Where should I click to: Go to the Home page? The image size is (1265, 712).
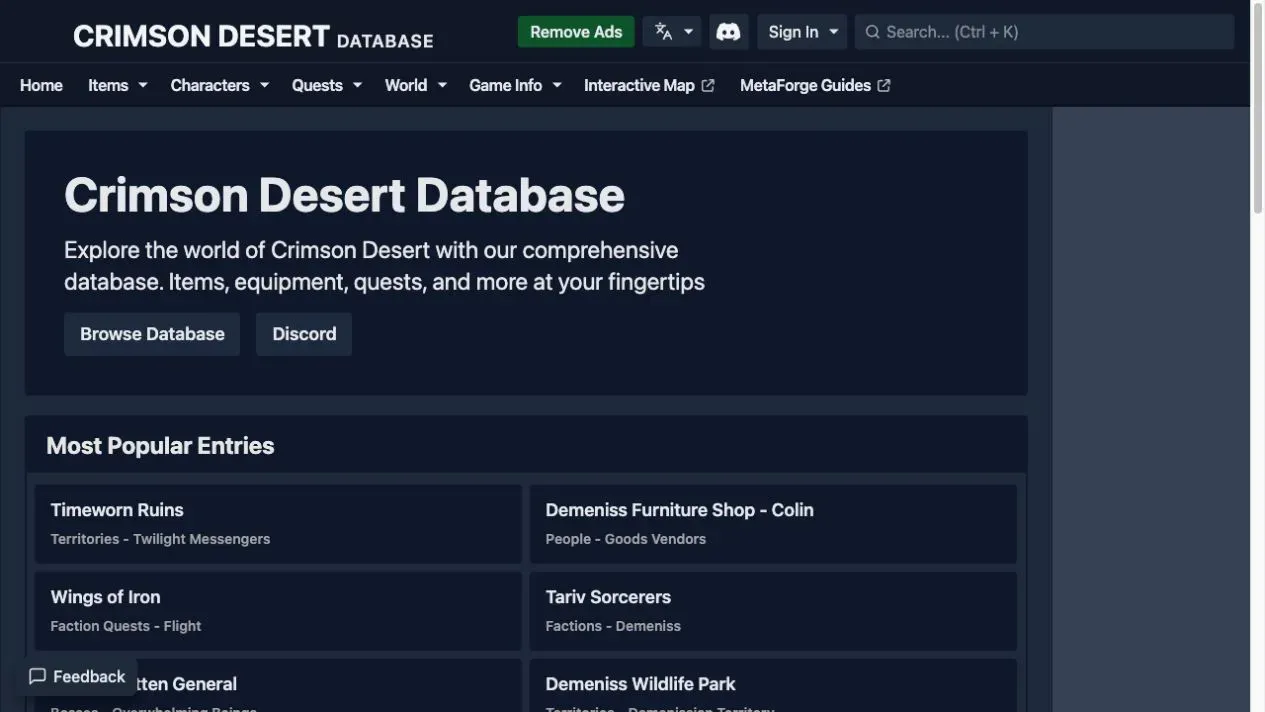41,86
